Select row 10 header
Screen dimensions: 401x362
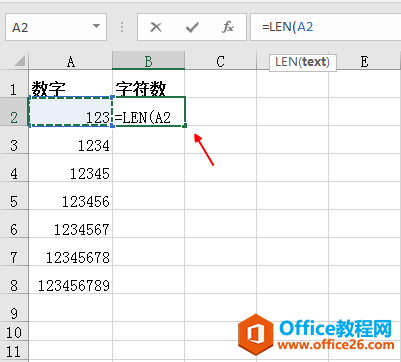tap(14, 331)
